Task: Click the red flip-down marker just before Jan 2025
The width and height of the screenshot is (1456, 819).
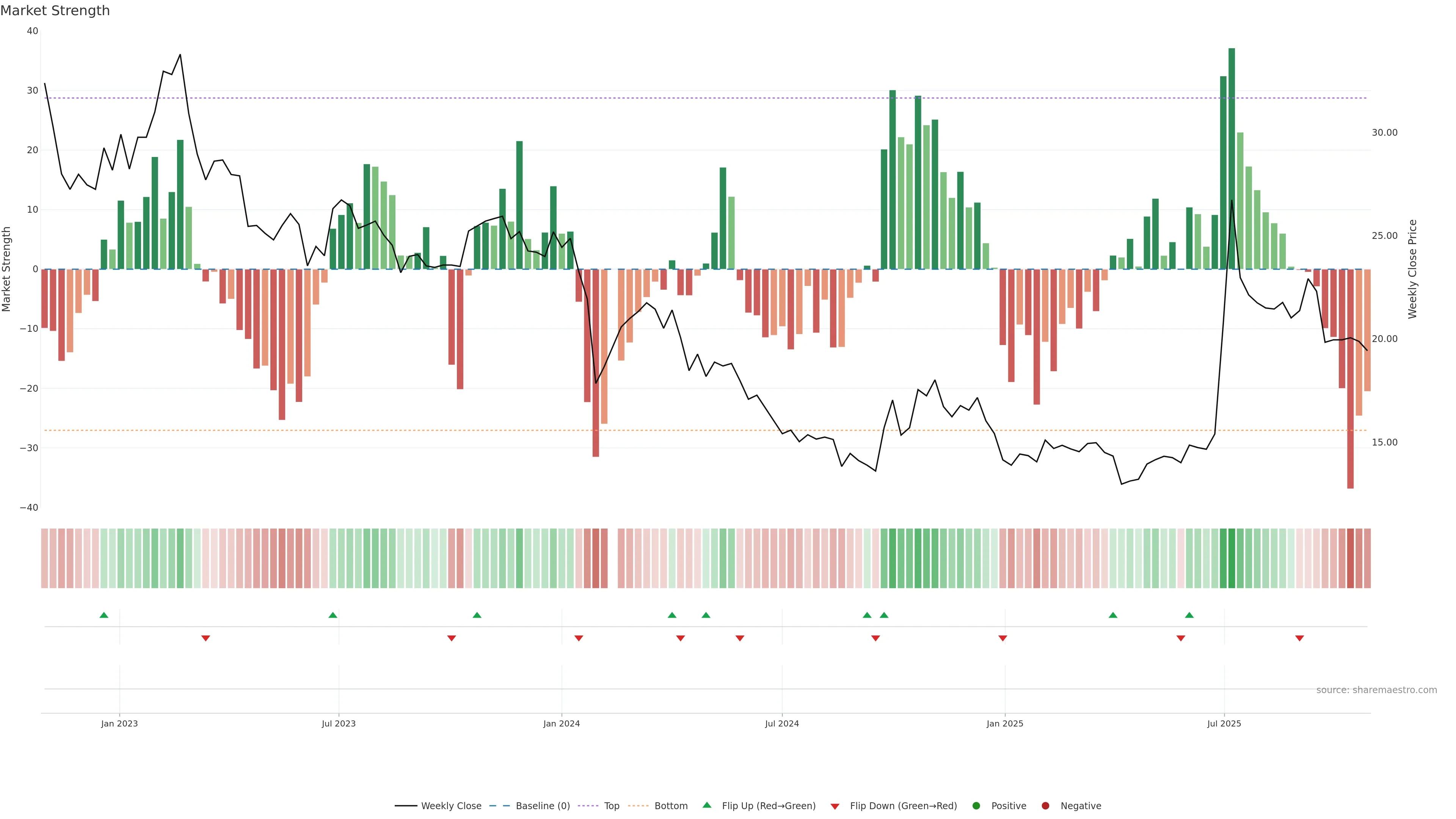Action: pos(1003,638)
